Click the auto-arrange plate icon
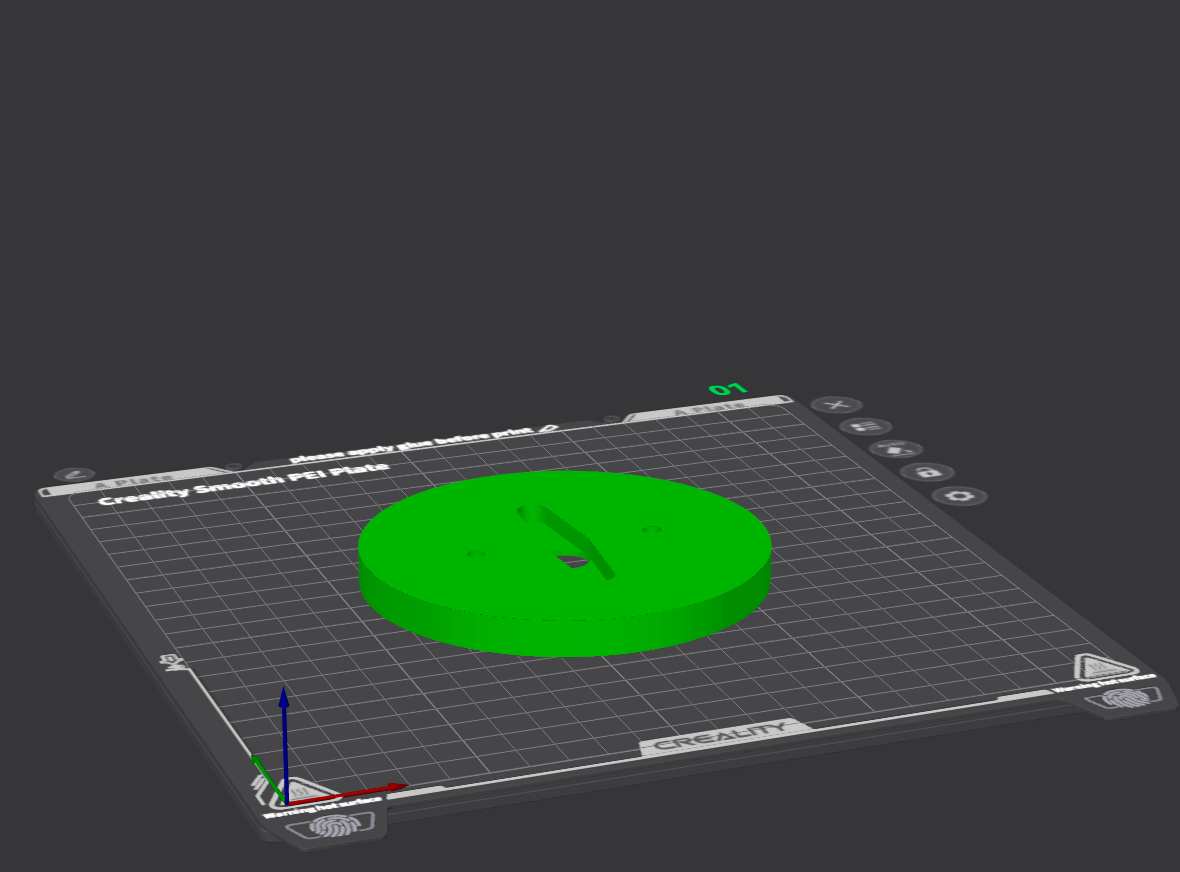 896,450
